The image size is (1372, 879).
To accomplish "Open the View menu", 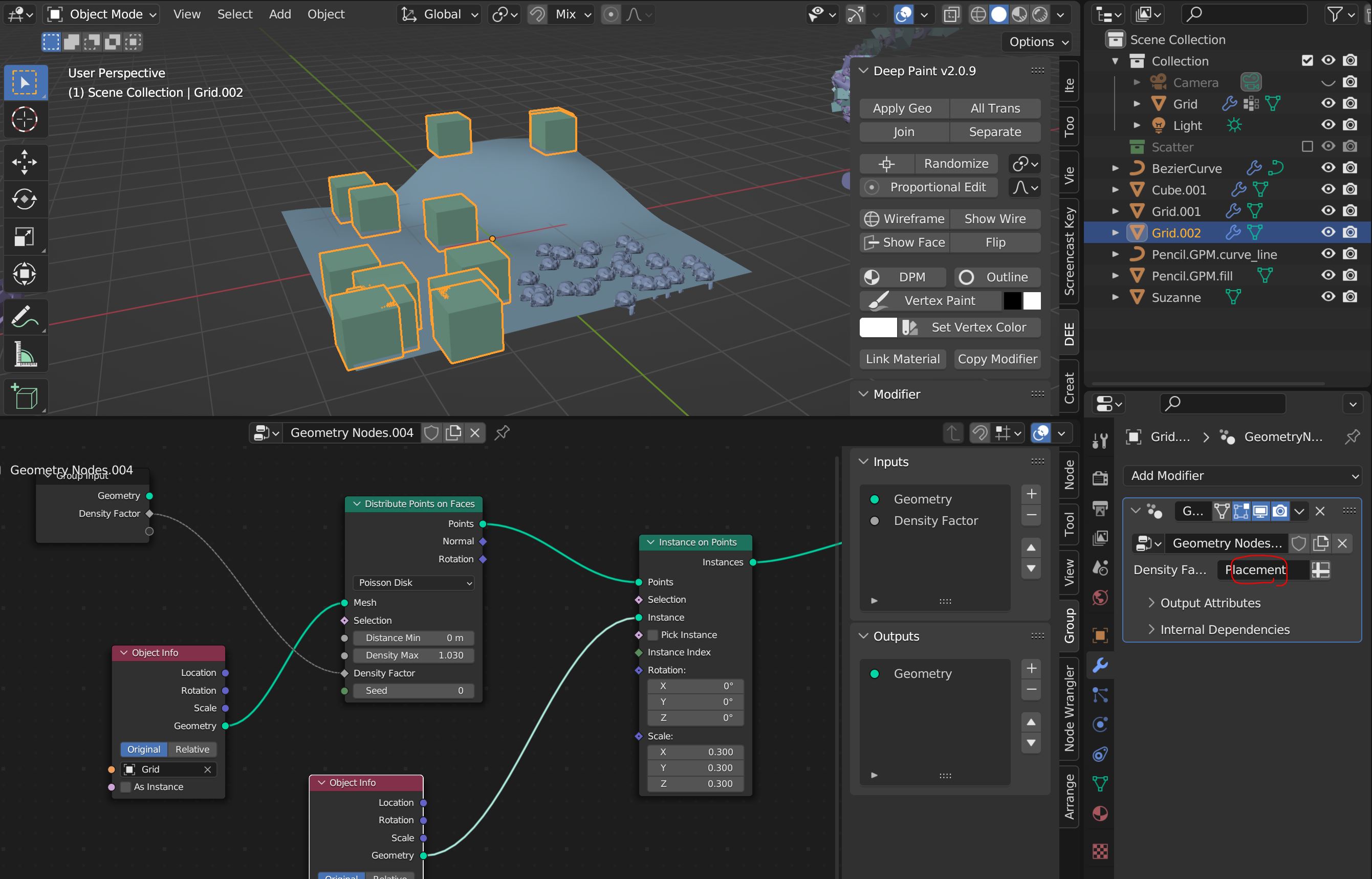I will tap(187, 14).
